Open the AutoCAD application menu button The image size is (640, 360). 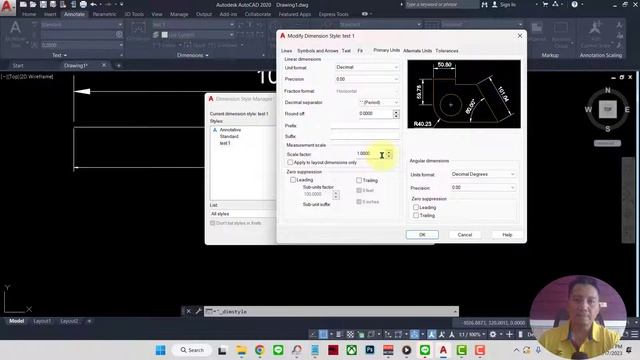7,6
